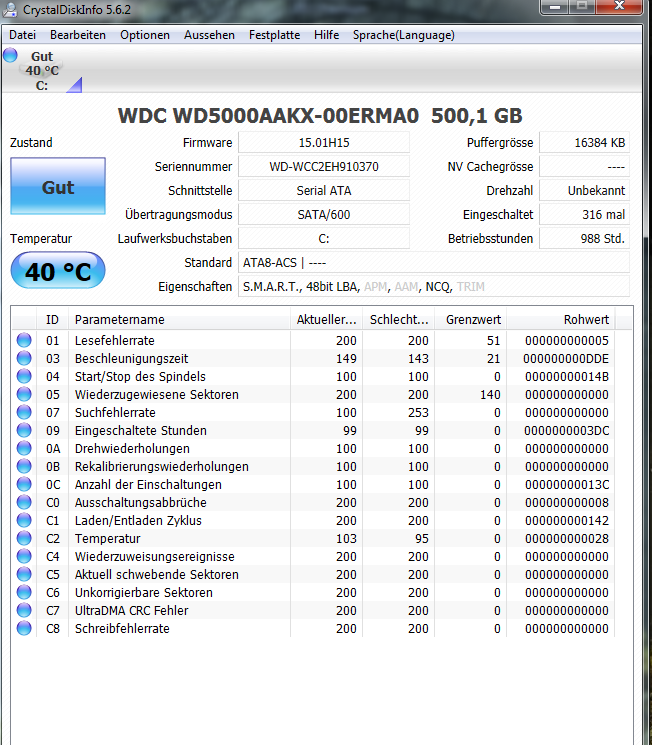Open the Optionen menu
This screenshot has width=652, height=745.
(x=145, y=35)
